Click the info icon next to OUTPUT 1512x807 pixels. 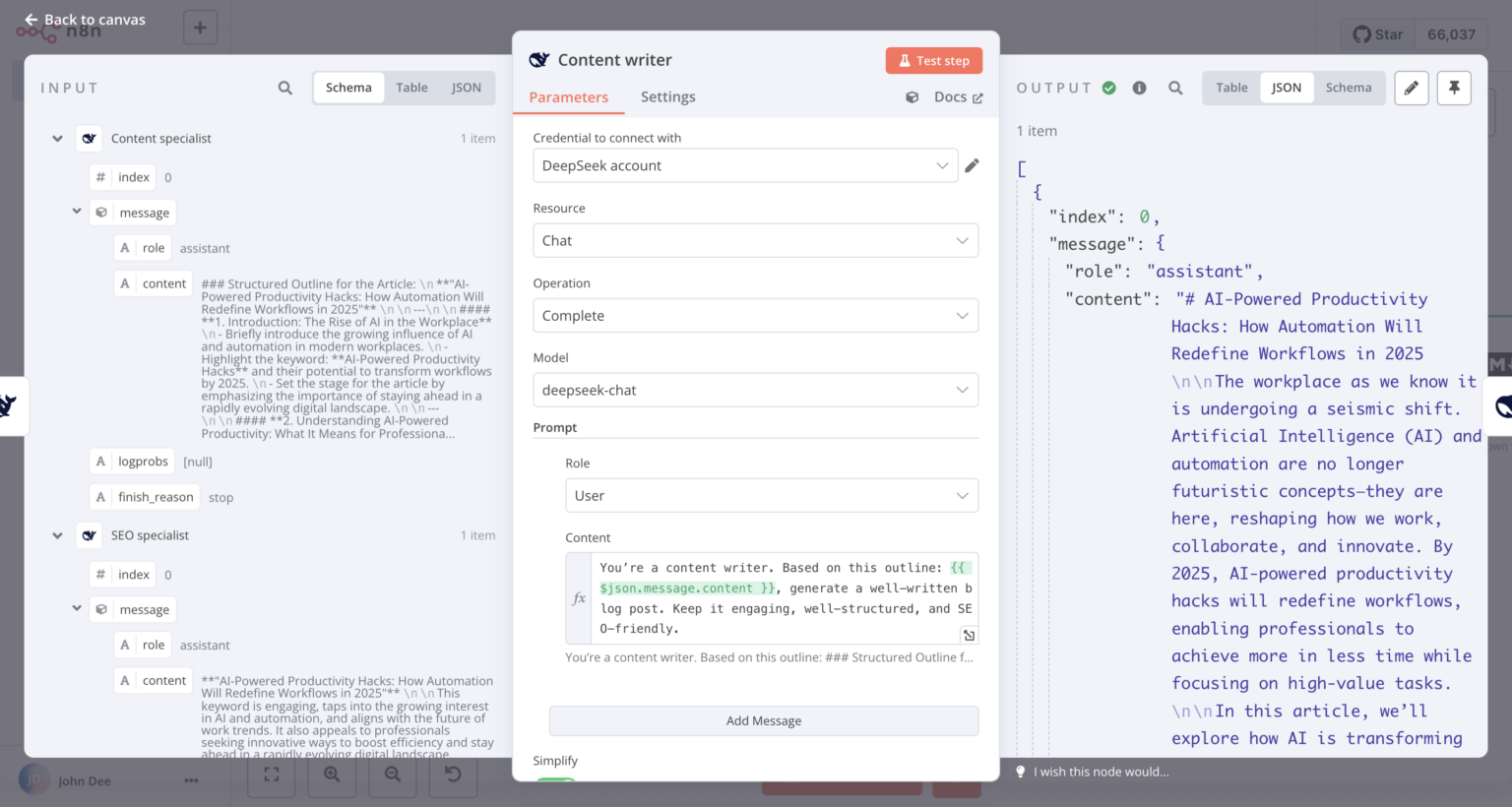[x=1140, y=88]
